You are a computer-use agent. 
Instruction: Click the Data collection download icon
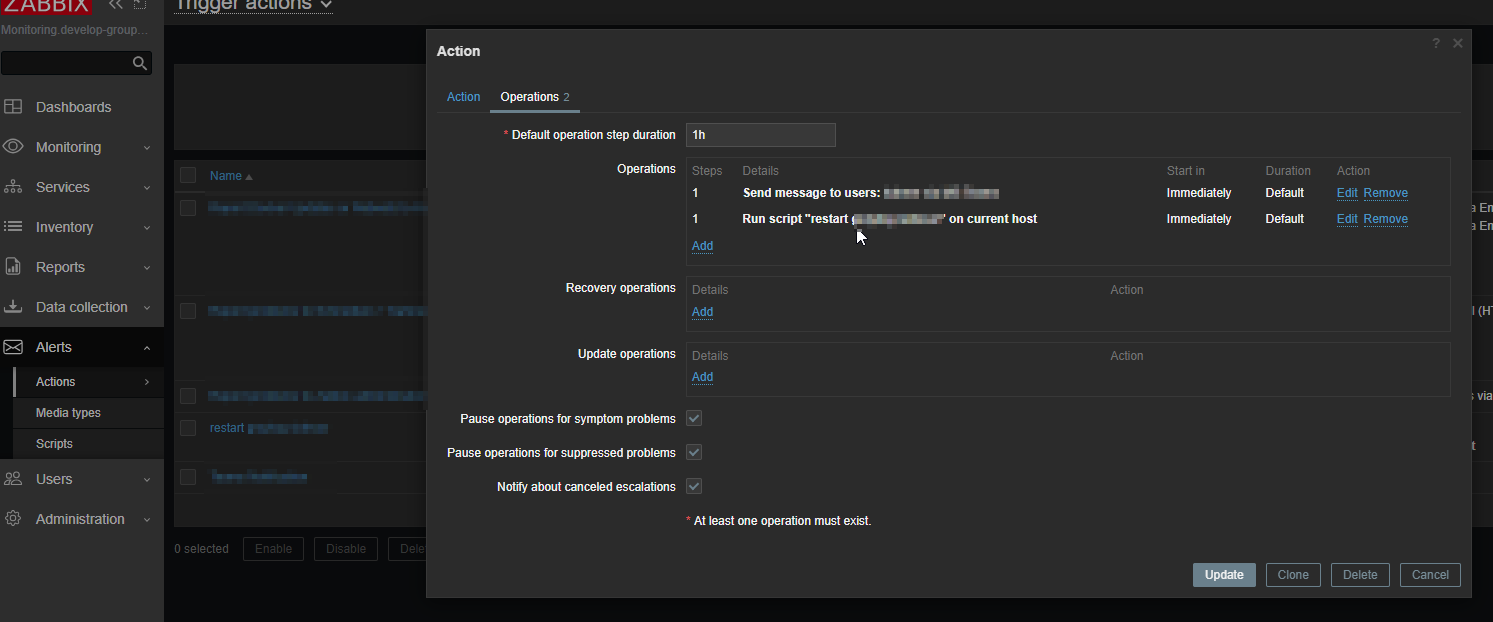14,307
